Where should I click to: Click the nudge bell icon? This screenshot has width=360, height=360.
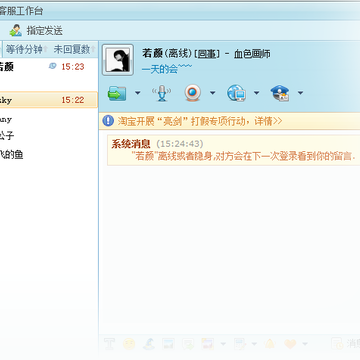click(x=270, y=343)
